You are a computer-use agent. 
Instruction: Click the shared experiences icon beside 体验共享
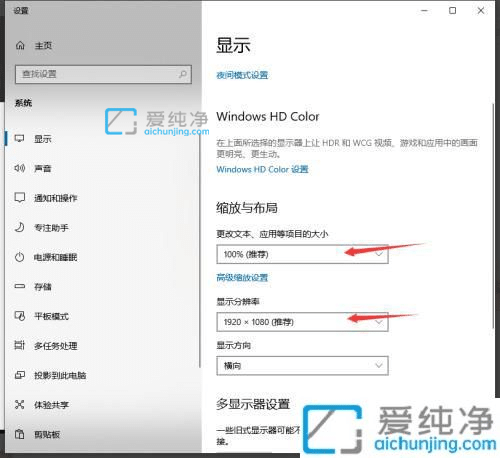tap(19, 405)
